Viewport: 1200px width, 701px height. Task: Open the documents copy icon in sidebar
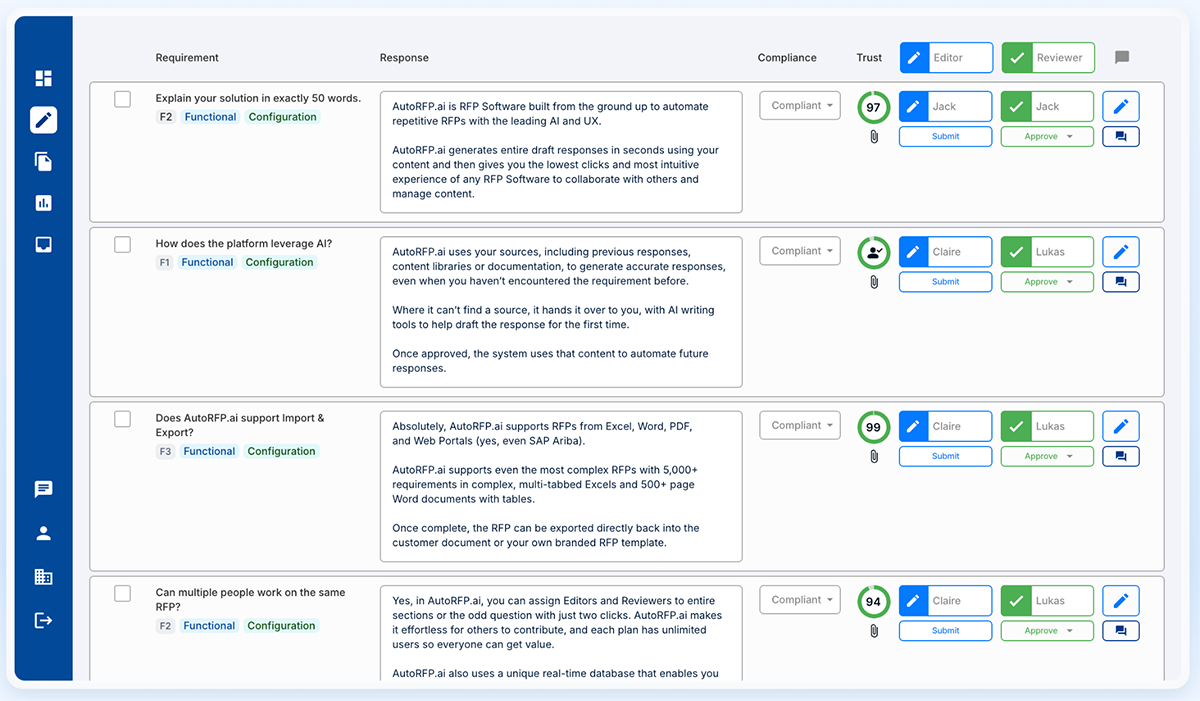click(43, 162)
